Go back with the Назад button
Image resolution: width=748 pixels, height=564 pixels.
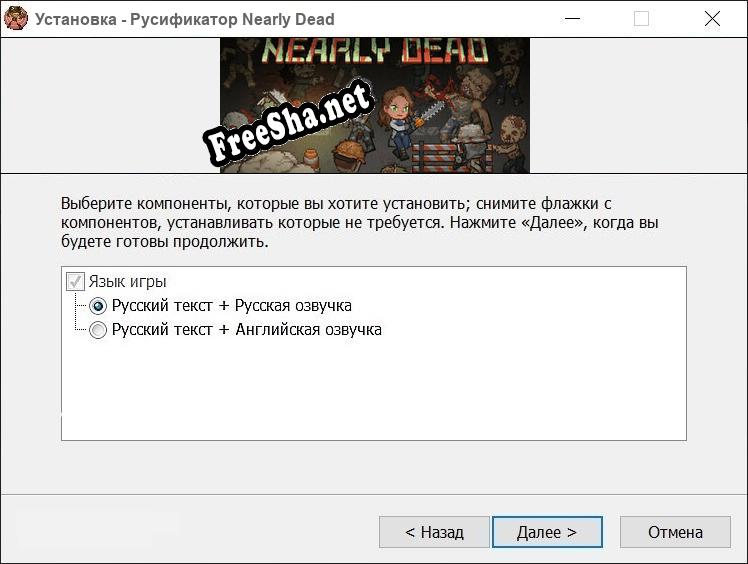tap(434, 532)
